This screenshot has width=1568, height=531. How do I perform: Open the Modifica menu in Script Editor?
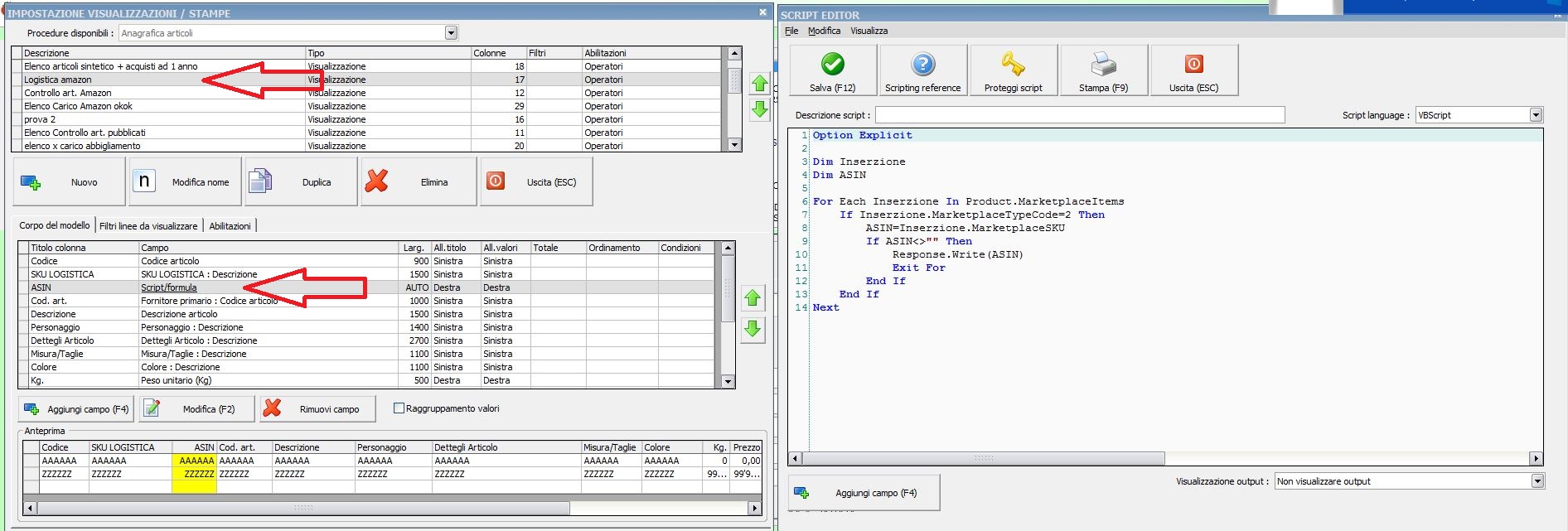824,31
